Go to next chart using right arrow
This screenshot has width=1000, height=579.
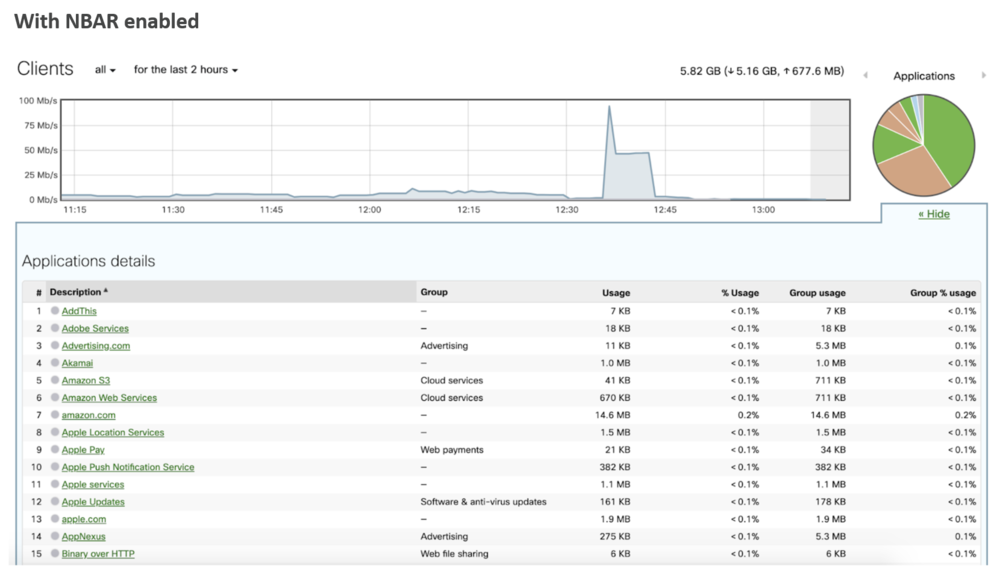(984, 76)
